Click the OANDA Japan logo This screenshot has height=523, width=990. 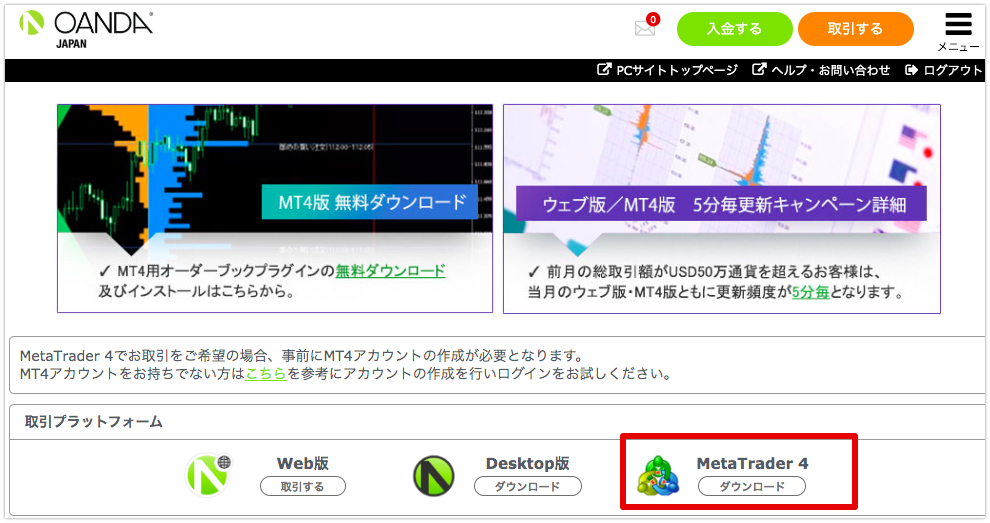click(86, 30)
